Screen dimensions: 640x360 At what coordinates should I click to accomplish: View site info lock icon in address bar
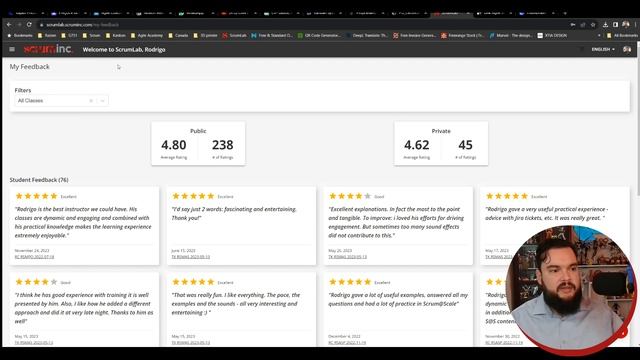pos(41,25)
